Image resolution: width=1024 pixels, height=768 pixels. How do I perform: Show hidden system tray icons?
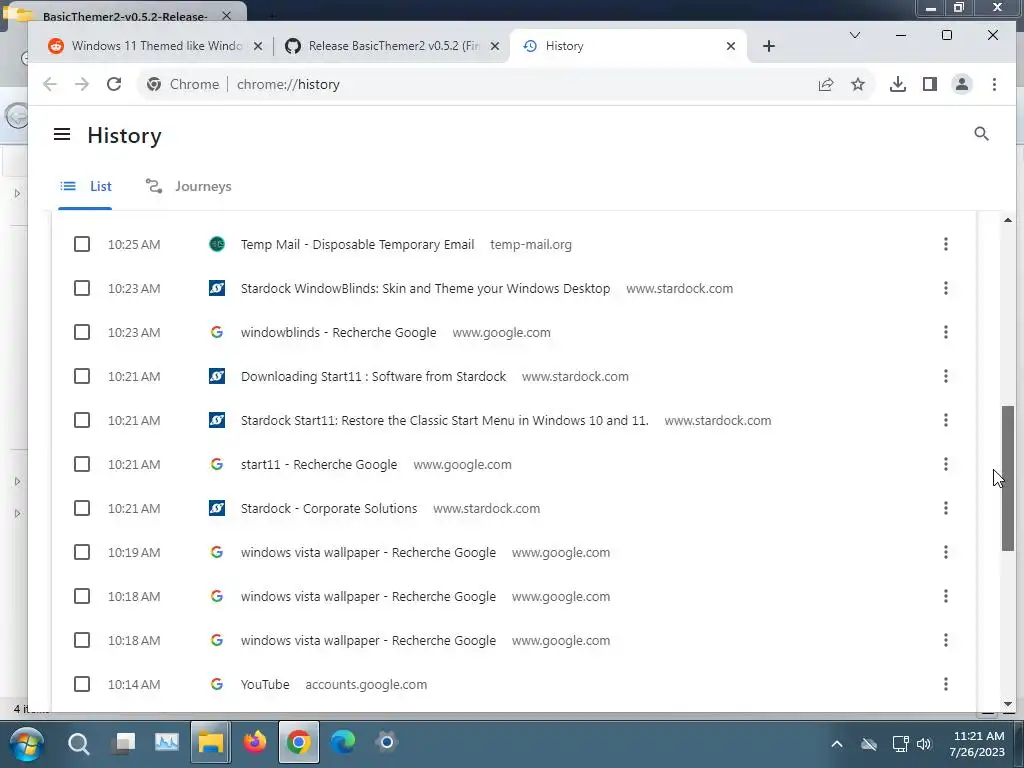tap(837, 744)
